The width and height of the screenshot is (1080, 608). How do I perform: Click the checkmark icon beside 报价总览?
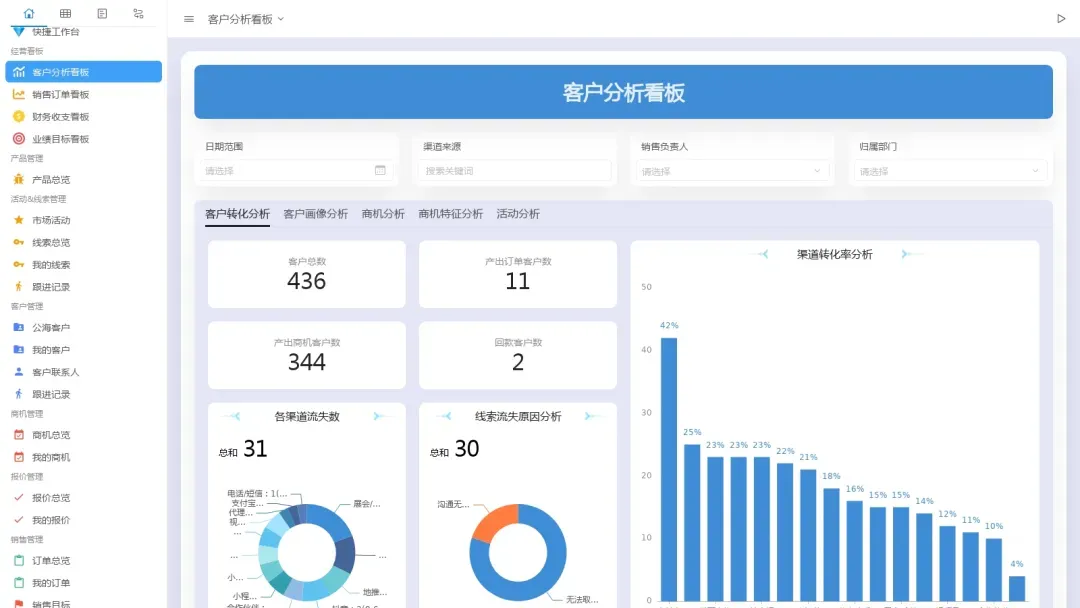pyautogui.click(x=19, y=497)
